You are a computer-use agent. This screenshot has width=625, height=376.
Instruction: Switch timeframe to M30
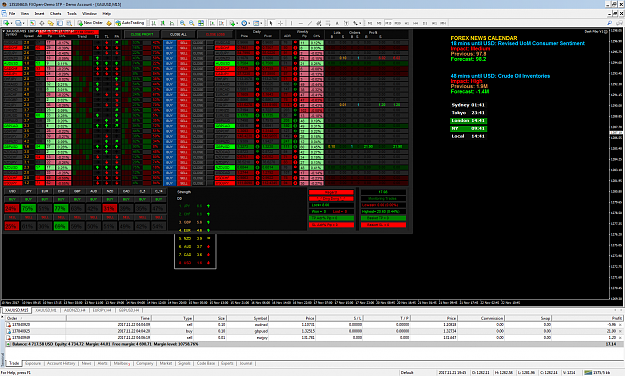[398, 23]
